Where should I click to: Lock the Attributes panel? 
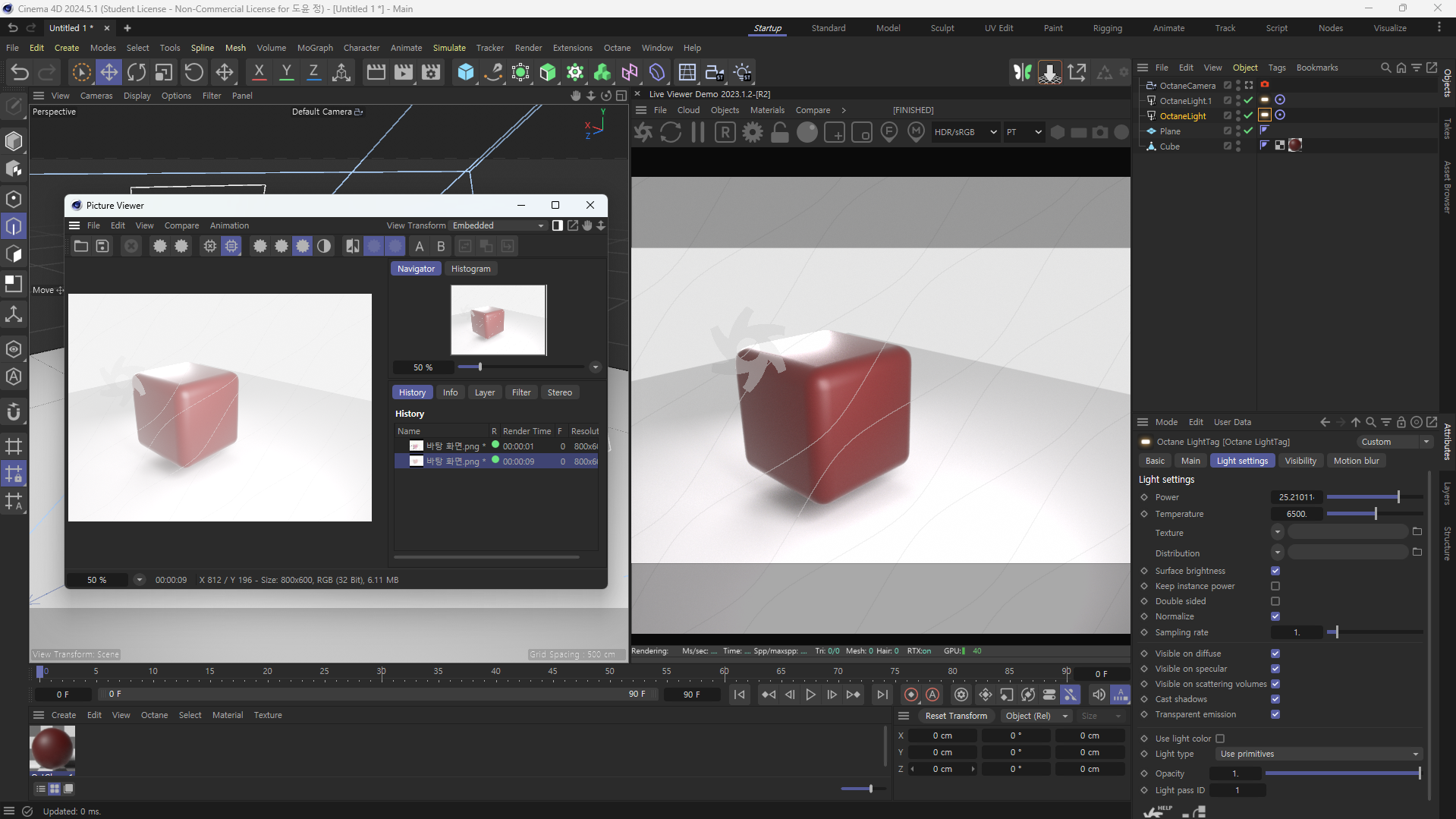(x=1401, y=422)
